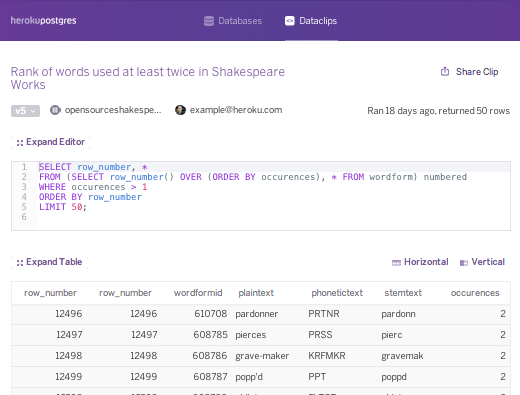Click the database icon next to opensourceshakespe...
The height and width of the screenshot is (395, 520).
pyautogui.click(x=55, y=110)
